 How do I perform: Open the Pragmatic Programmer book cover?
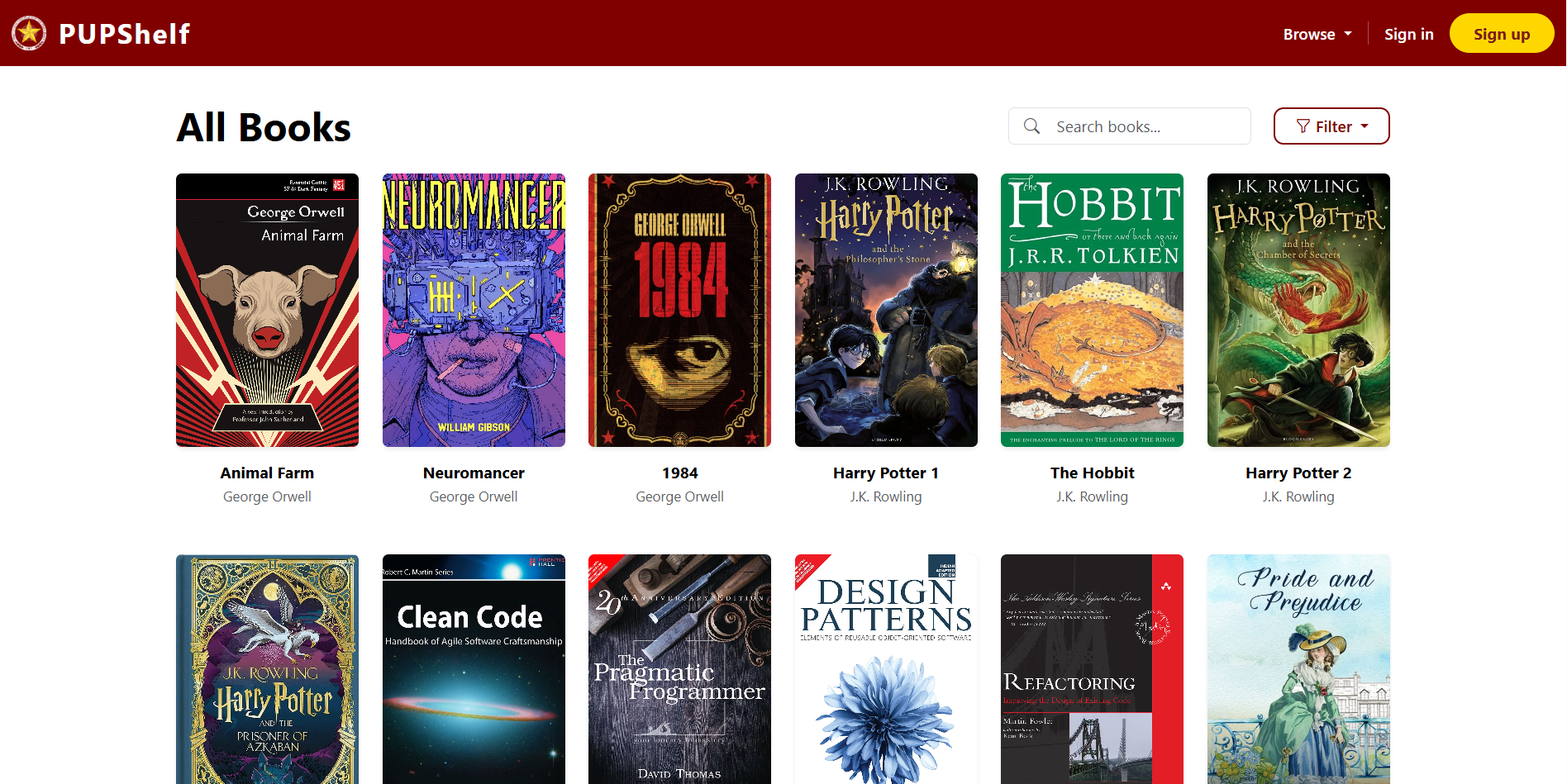679,669
